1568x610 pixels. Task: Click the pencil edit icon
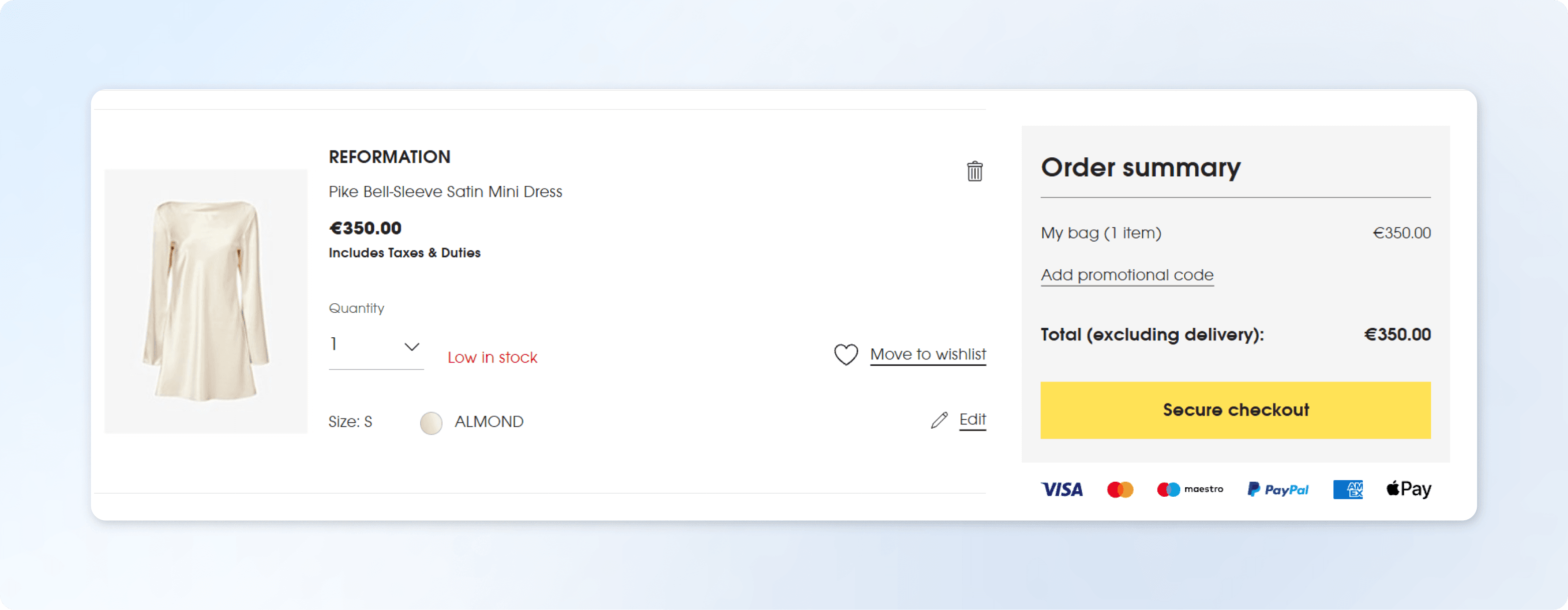939,420
